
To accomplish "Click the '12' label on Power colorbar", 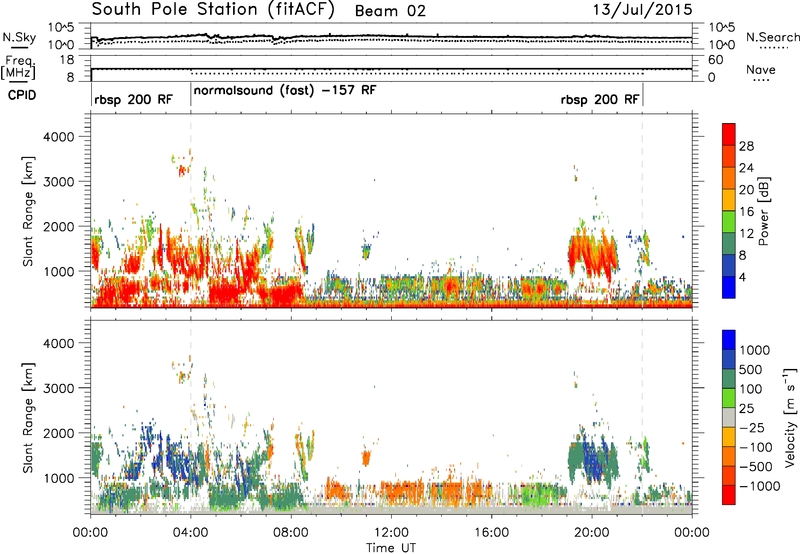I will 746,233.
